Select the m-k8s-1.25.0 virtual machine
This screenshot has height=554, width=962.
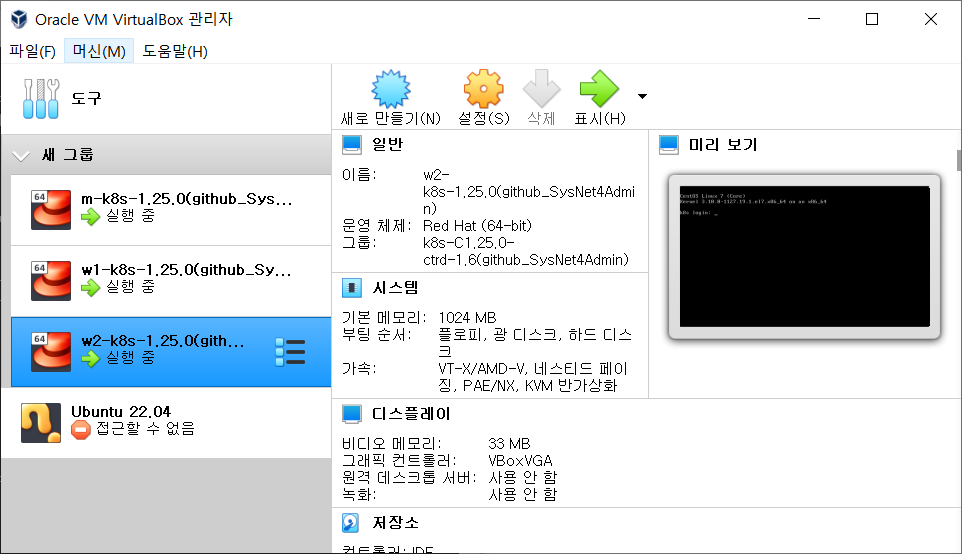point(171,210)
